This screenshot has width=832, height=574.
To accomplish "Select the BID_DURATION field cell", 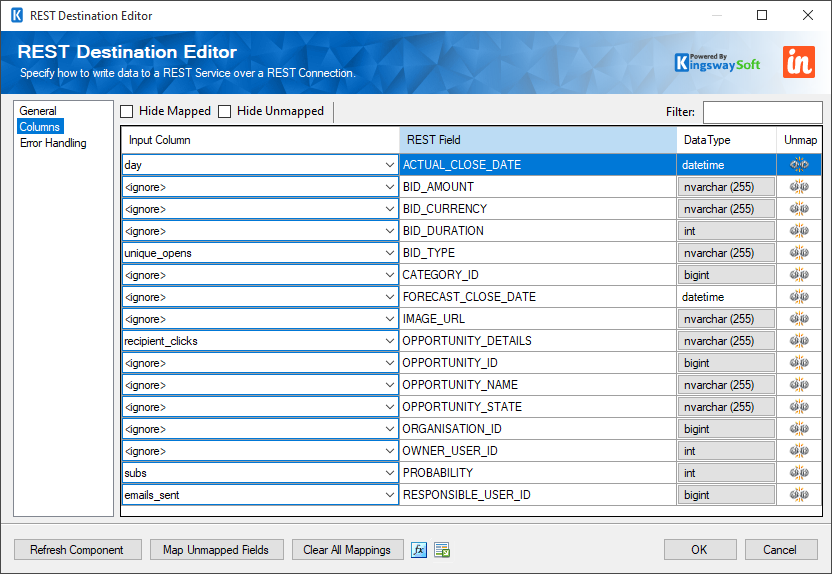I will (x=538, y=231).
